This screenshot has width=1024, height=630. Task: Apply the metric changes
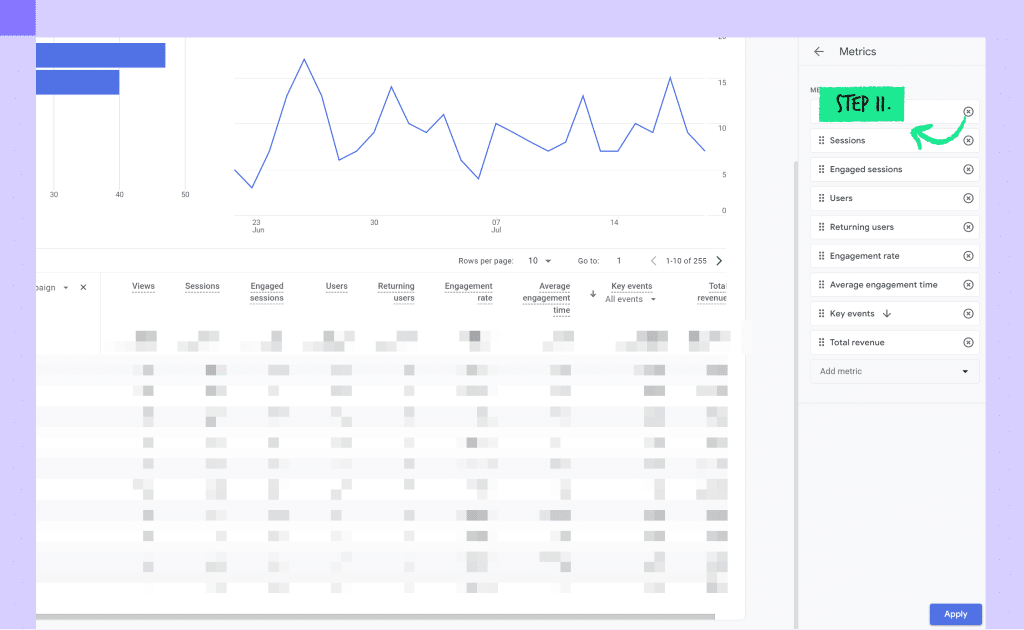coord(955,614)
